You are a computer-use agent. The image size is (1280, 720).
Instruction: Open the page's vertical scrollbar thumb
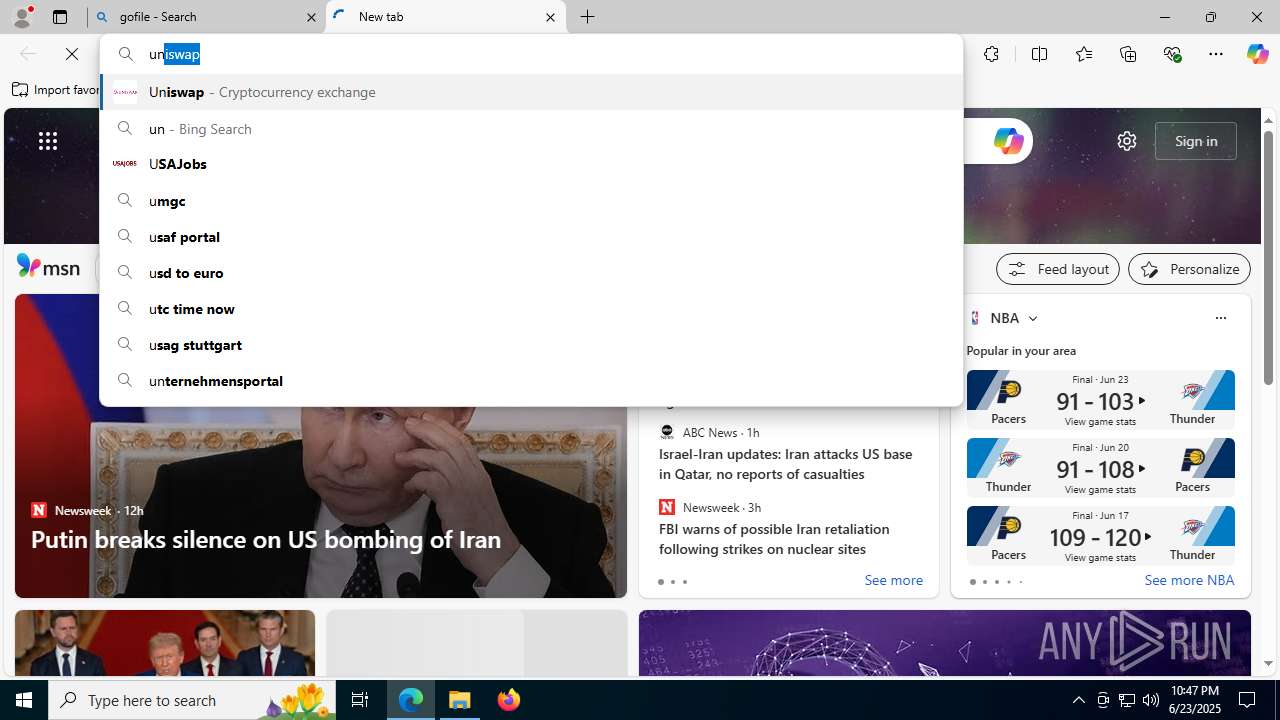[x=1268, y=258]
